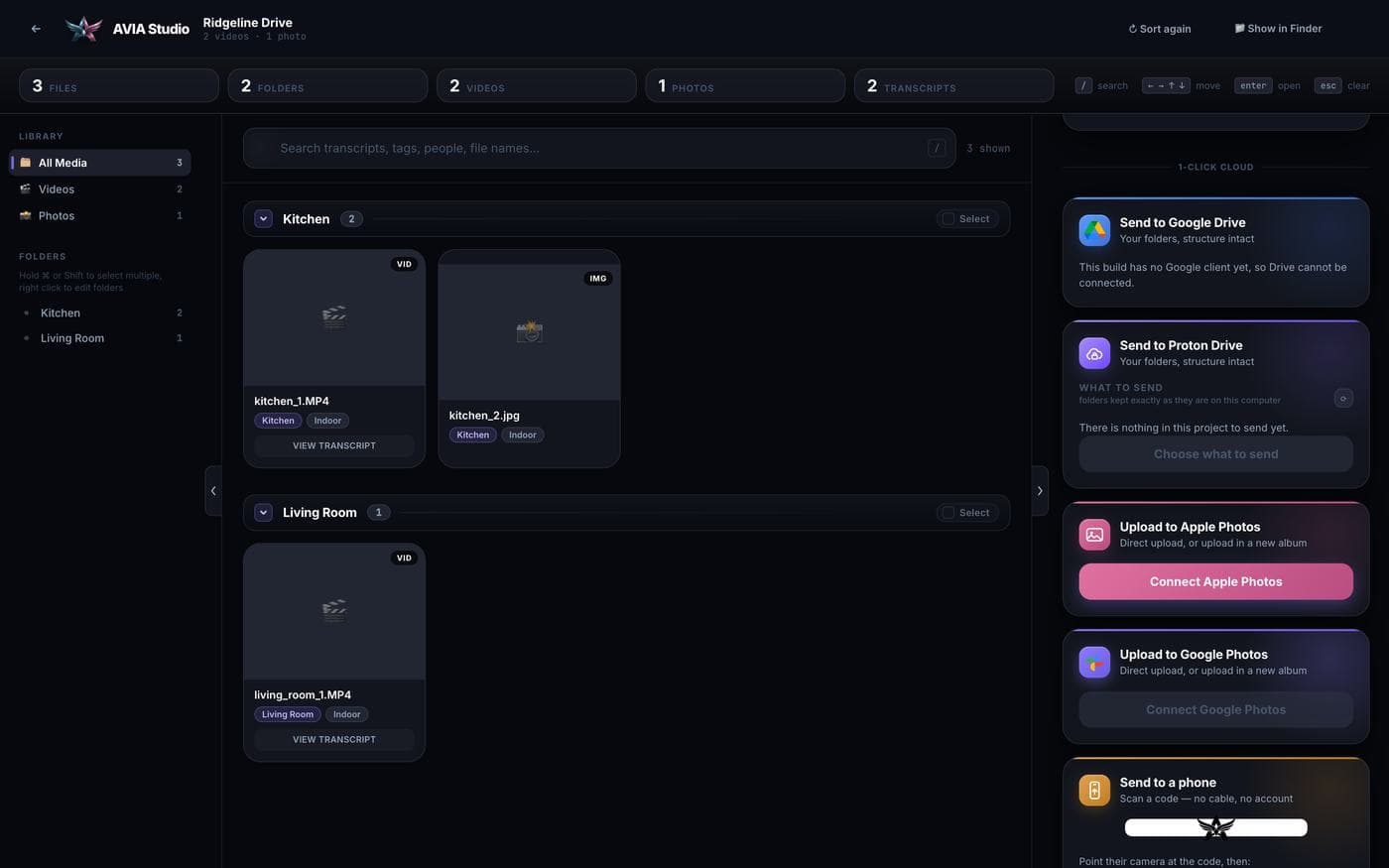Click the VID badge on living_room_1.MP4
Image resolution: width=1389 pixels, height=868 pixels.
click(x=404, y=558)
